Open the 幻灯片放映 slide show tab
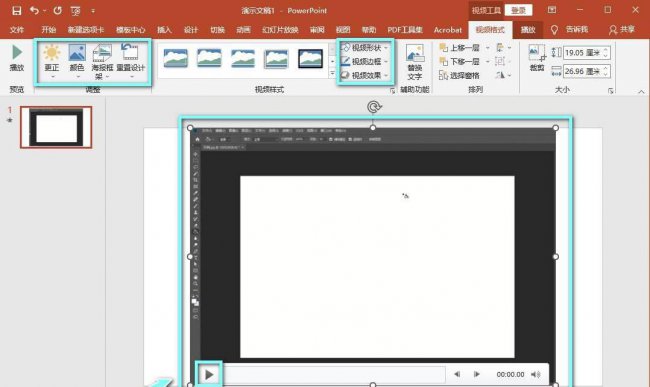The height and width of the screenshot is (387, 650). 280,30
